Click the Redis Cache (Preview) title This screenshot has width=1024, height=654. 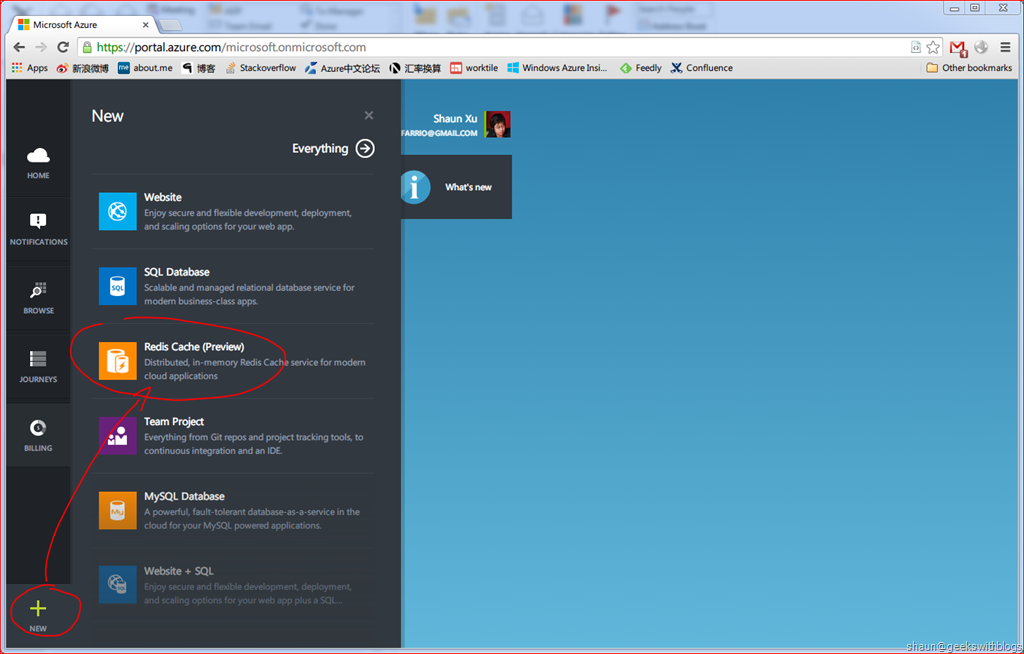point(194,347)
